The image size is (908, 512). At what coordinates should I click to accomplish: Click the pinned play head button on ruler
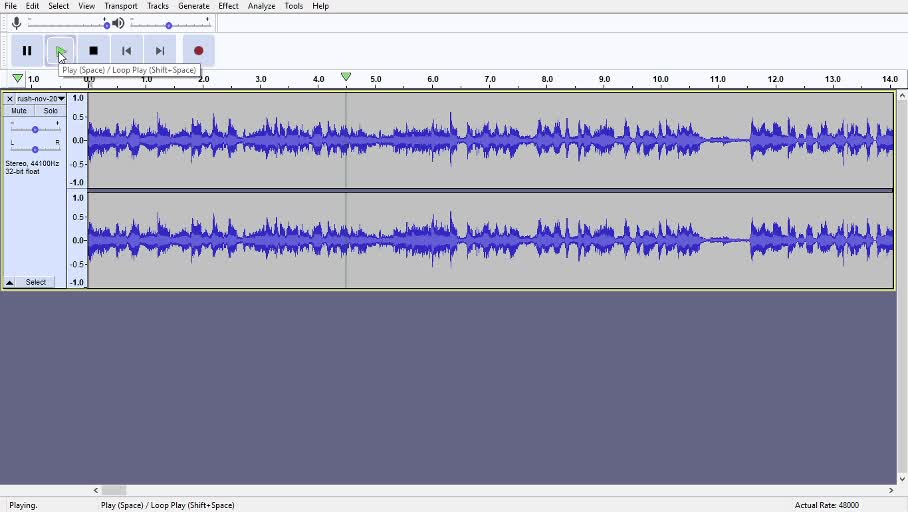[x=17, y=78]
